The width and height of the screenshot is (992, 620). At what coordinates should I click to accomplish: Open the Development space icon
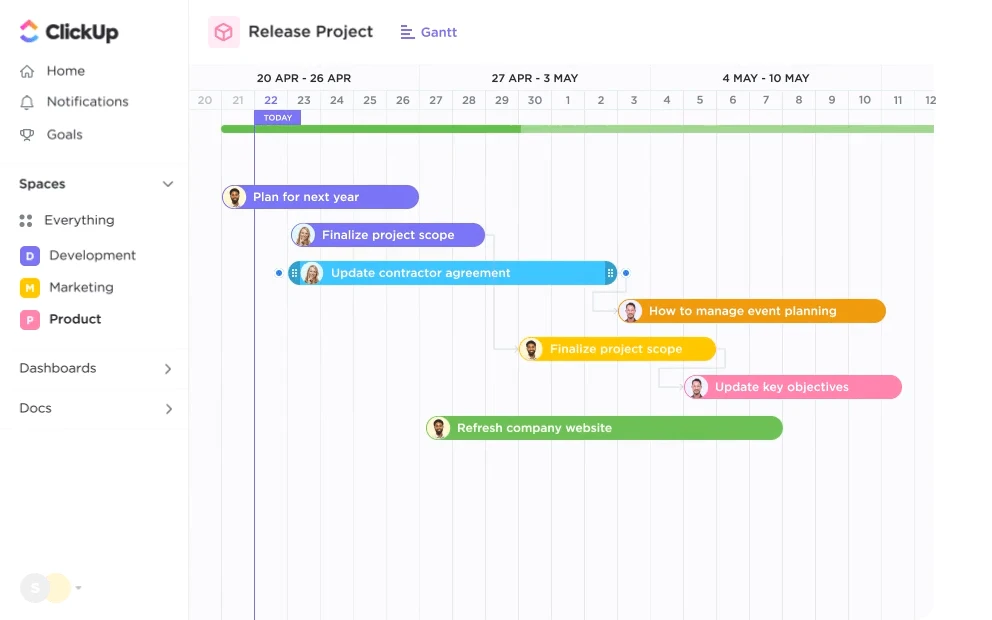[x=25, y=255]
